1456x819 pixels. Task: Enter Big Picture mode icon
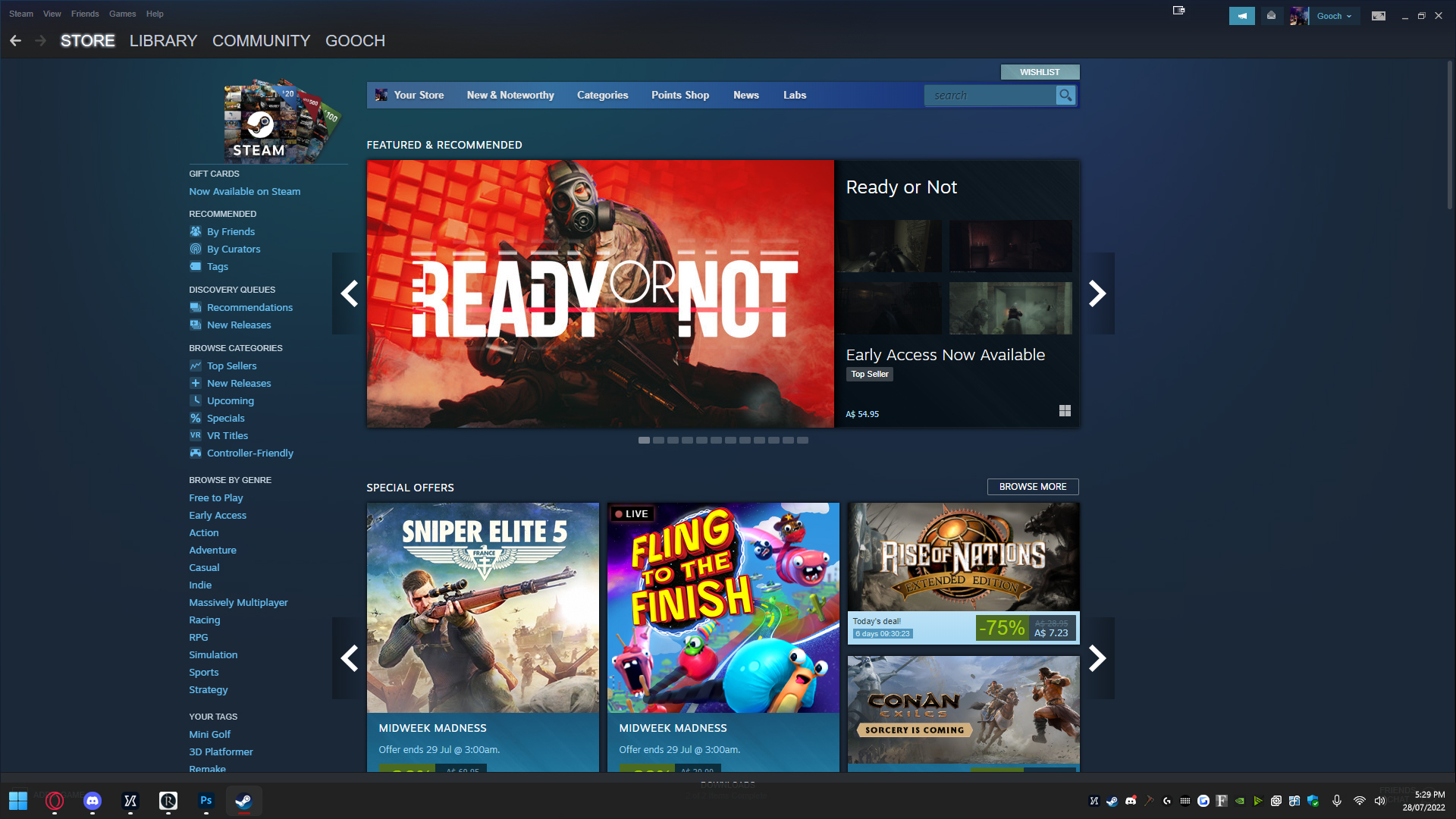(1378, 16)
